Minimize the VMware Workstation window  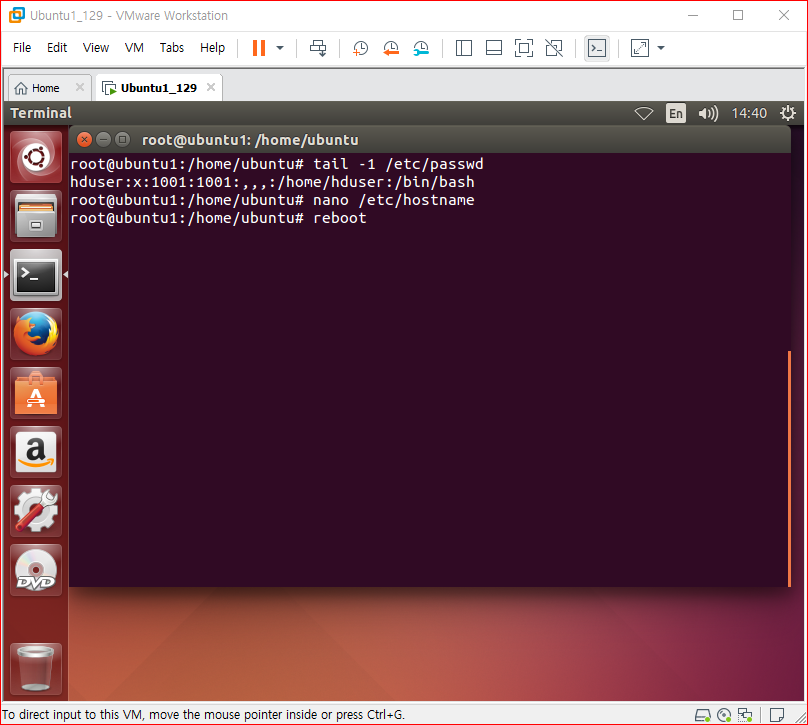pos(693,15)
